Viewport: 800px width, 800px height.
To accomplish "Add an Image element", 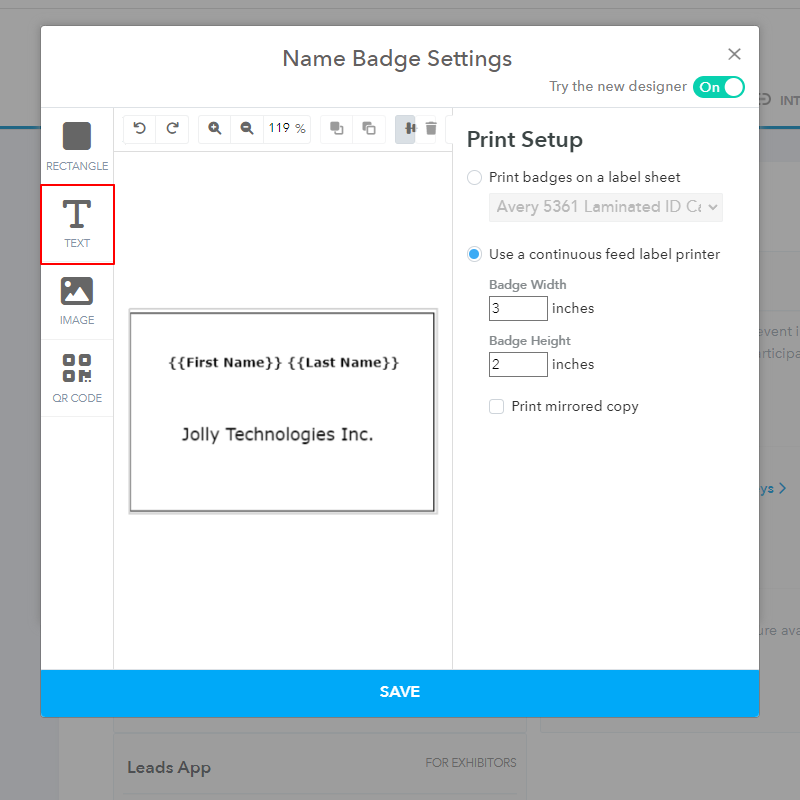I will (x=77, y=301).
